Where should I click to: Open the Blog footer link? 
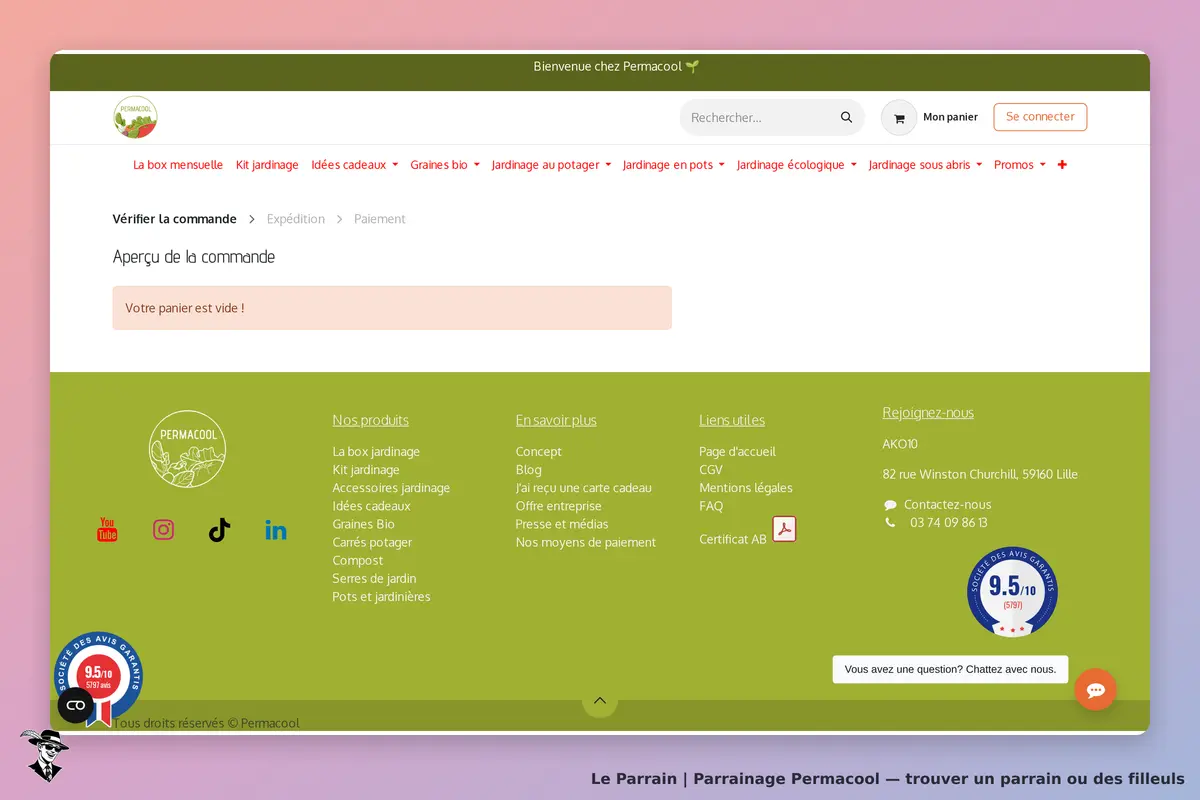[x=529, y=470]
